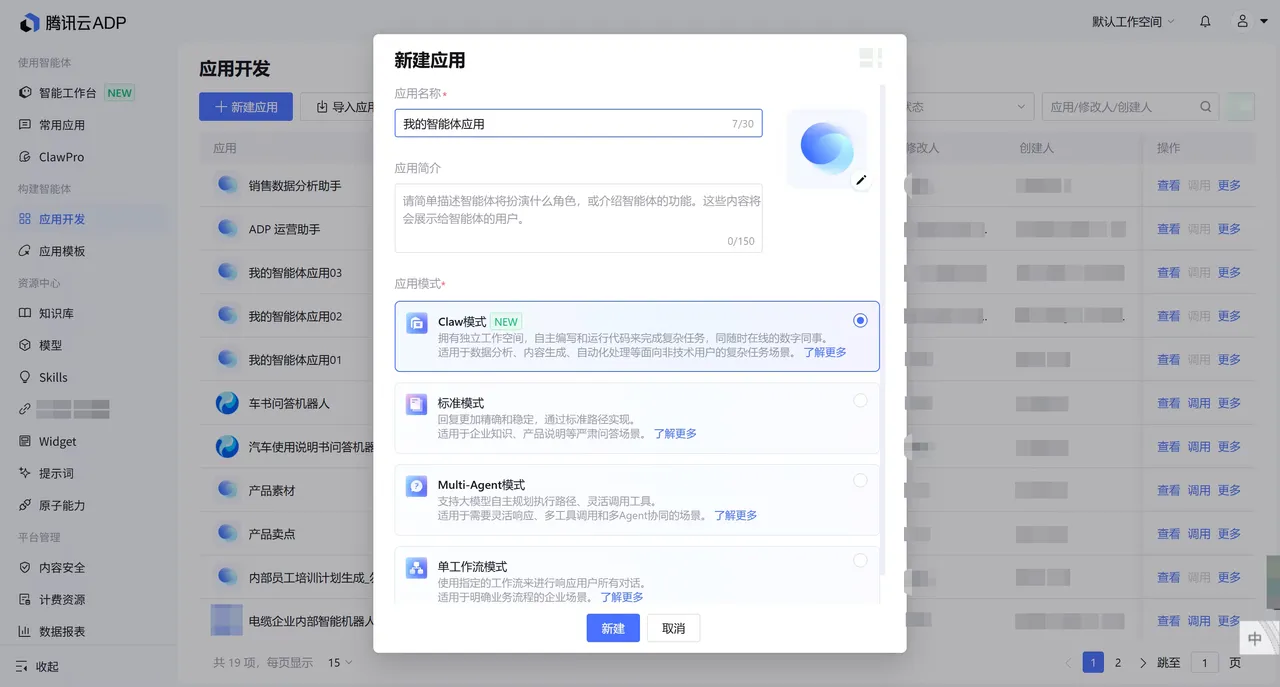Viewport: 1280px width, 687px height.
Task: Click the 取消 button
Action: [674, 628]
